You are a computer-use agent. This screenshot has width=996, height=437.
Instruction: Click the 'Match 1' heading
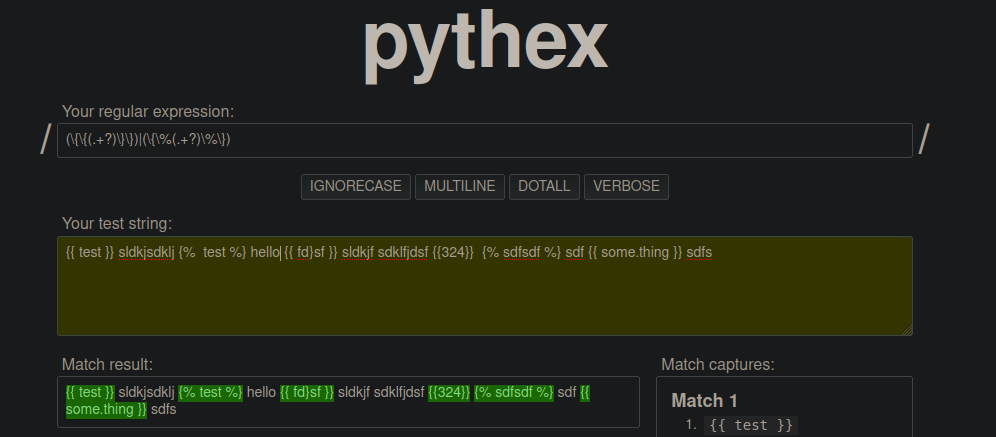pos(704,401)
